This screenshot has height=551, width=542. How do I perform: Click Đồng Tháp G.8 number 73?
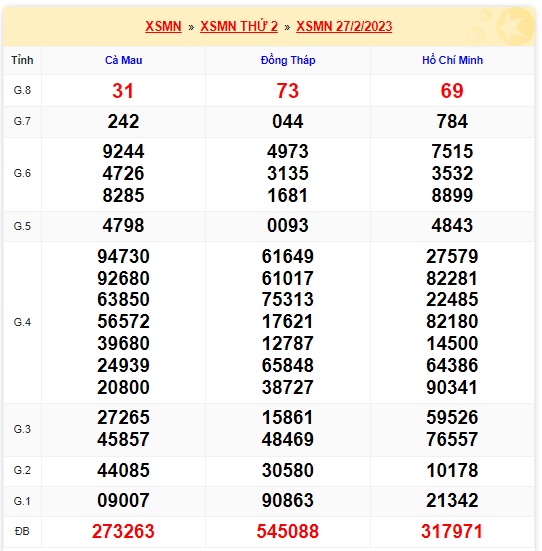click(x=288, y=91)
